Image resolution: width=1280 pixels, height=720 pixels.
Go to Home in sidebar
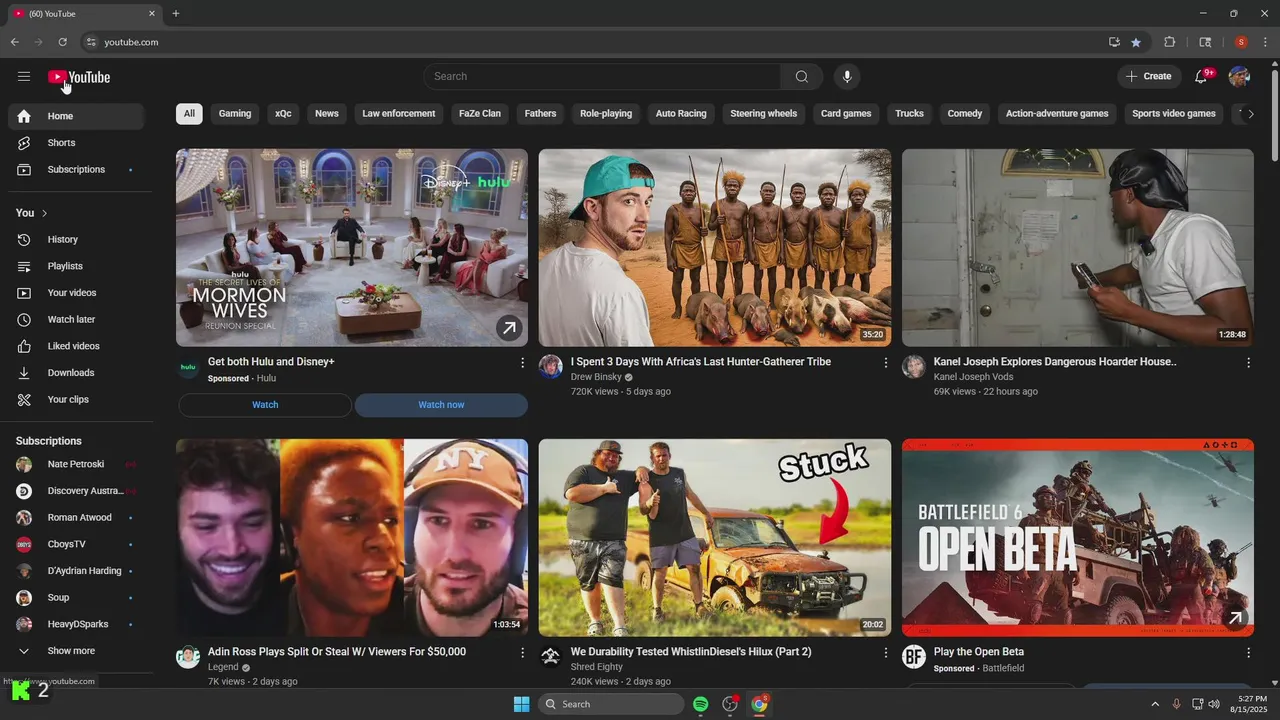(76, 116)
